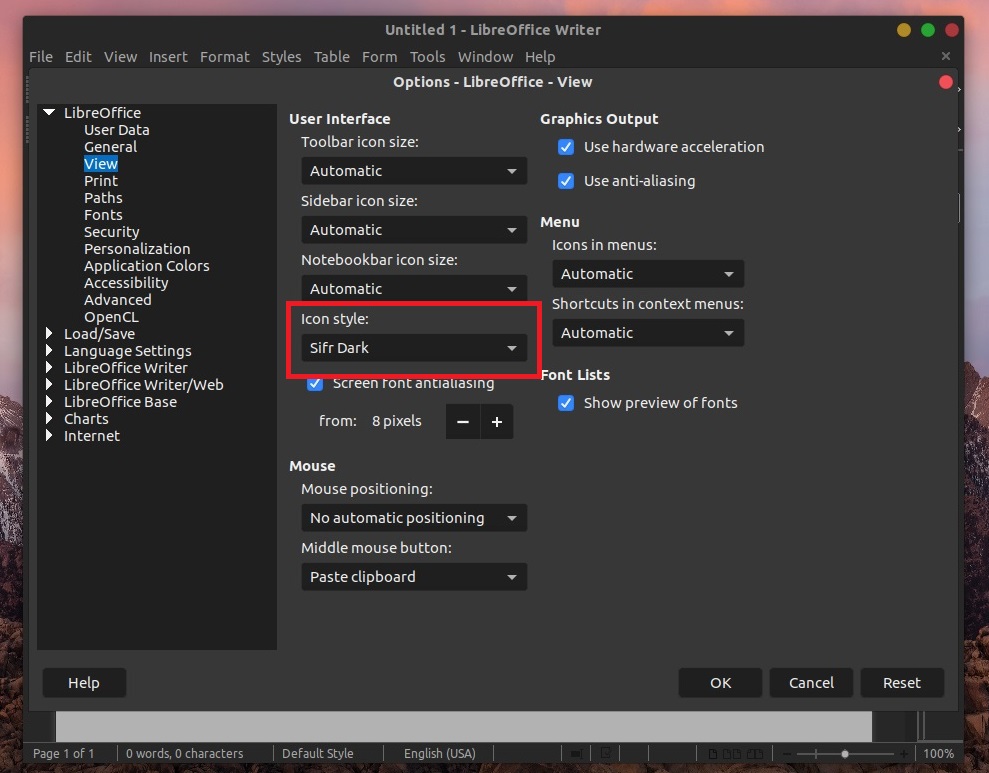
Task: Open the Tools menu
Action: (428, 57)
